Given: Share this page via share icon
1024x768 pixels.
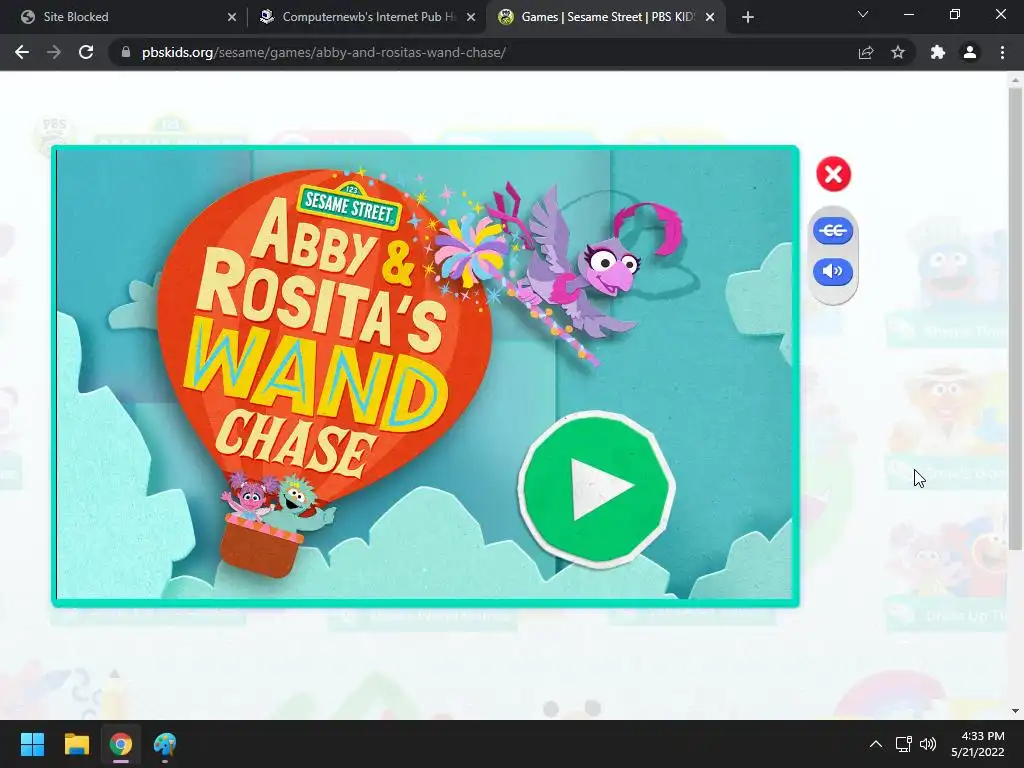Looking at the screenshot, I should [x=866, y=52].
